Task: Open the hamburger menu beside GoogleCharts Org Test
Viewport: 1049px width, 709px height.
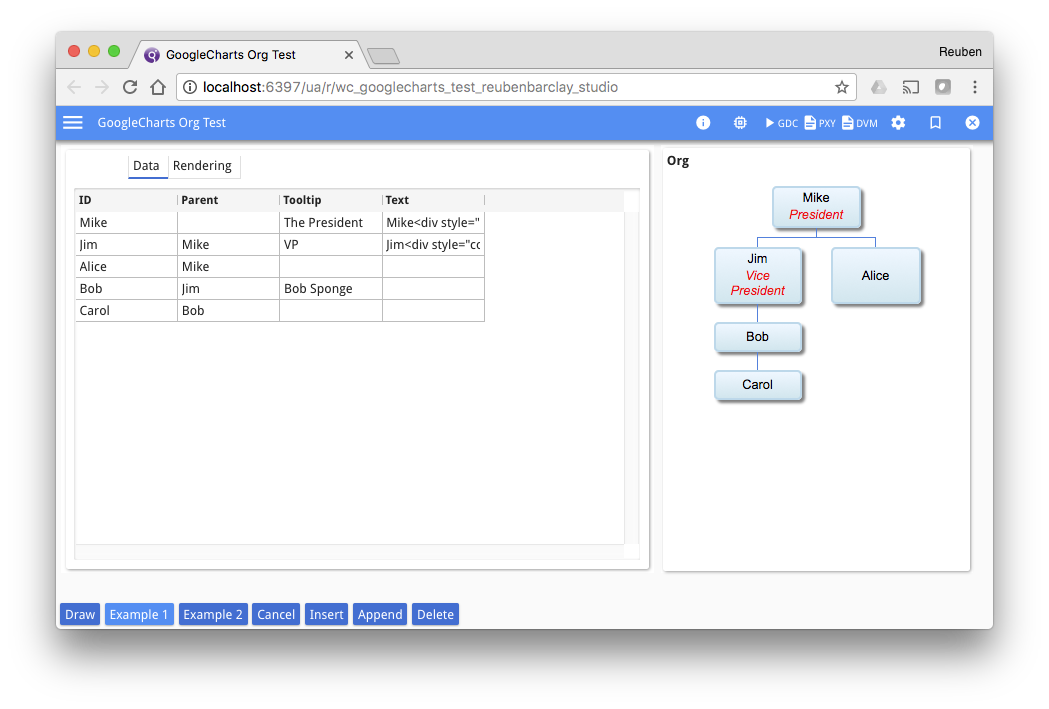Action: 72,122
